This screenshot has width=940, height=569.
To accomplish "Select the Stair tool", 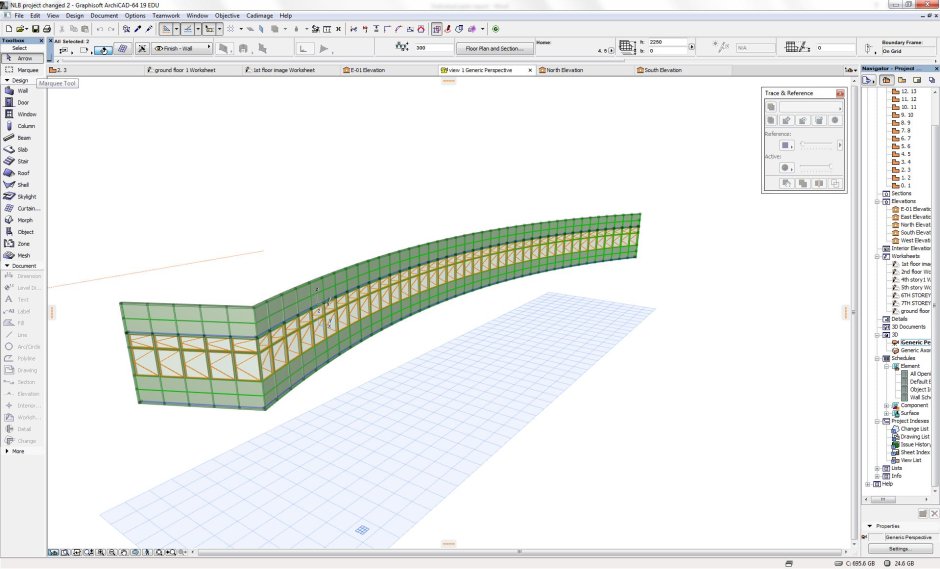I will click(22, 161).
